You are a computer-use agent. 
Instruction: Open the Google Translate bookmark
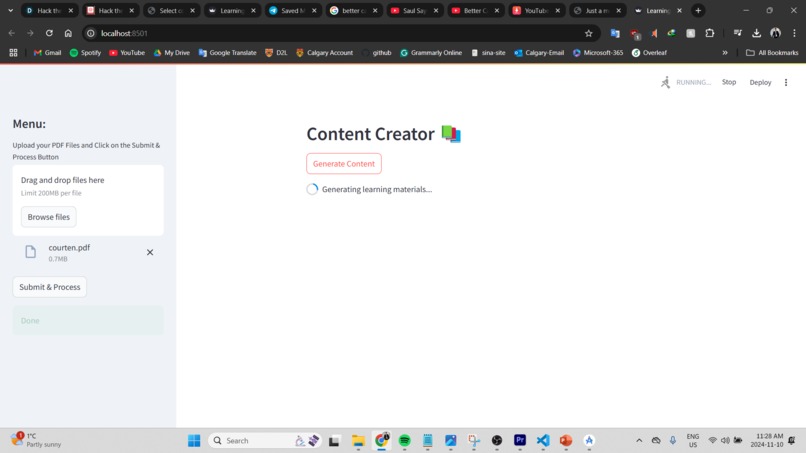(227, 52)
